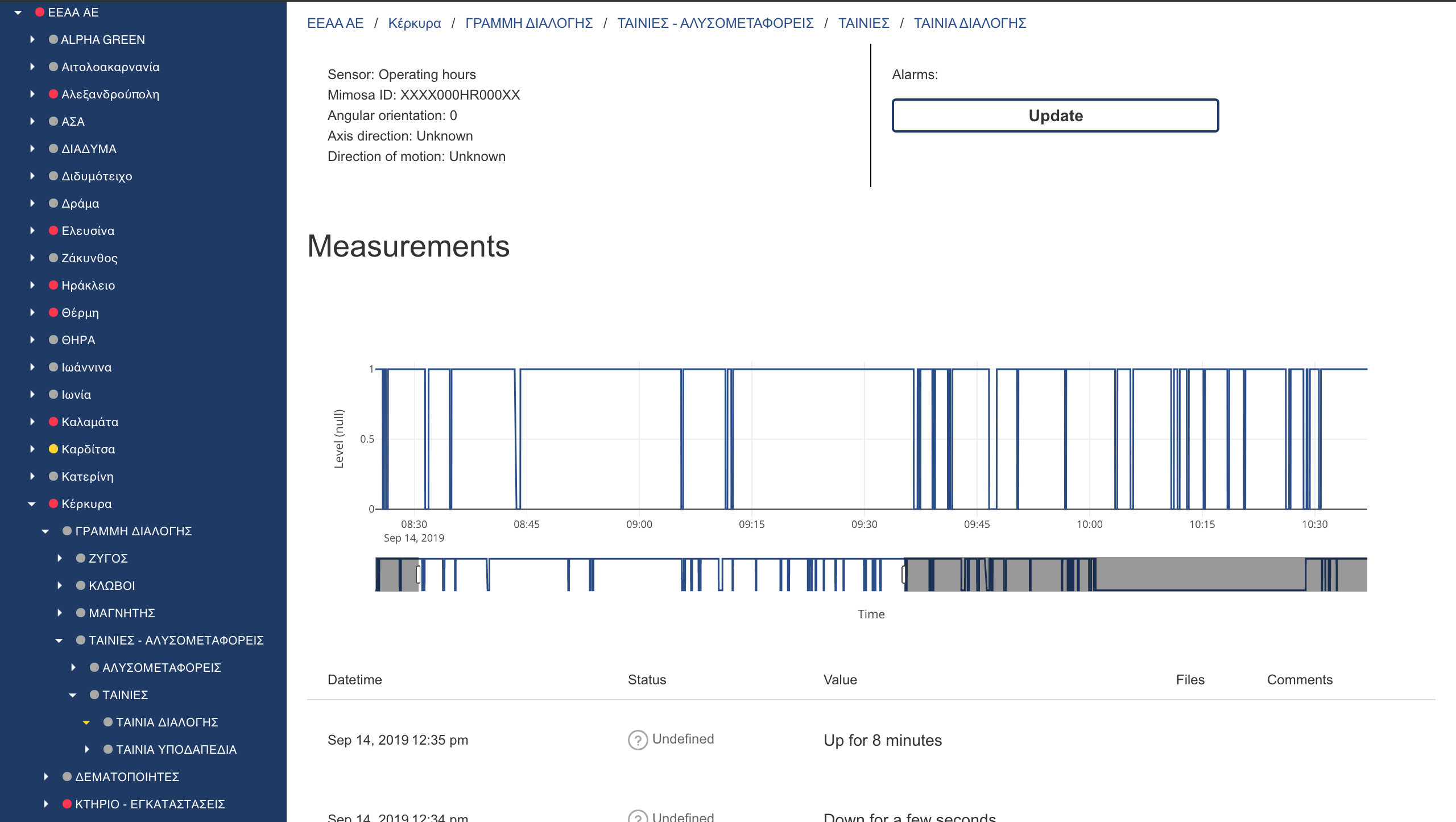Collapse the ΓΡΑΜΜΗ ΔΙΑΛΟΓΗΣ tree node
The height and width of the screenshot is (822, 1456).
[x=45, y=531]
